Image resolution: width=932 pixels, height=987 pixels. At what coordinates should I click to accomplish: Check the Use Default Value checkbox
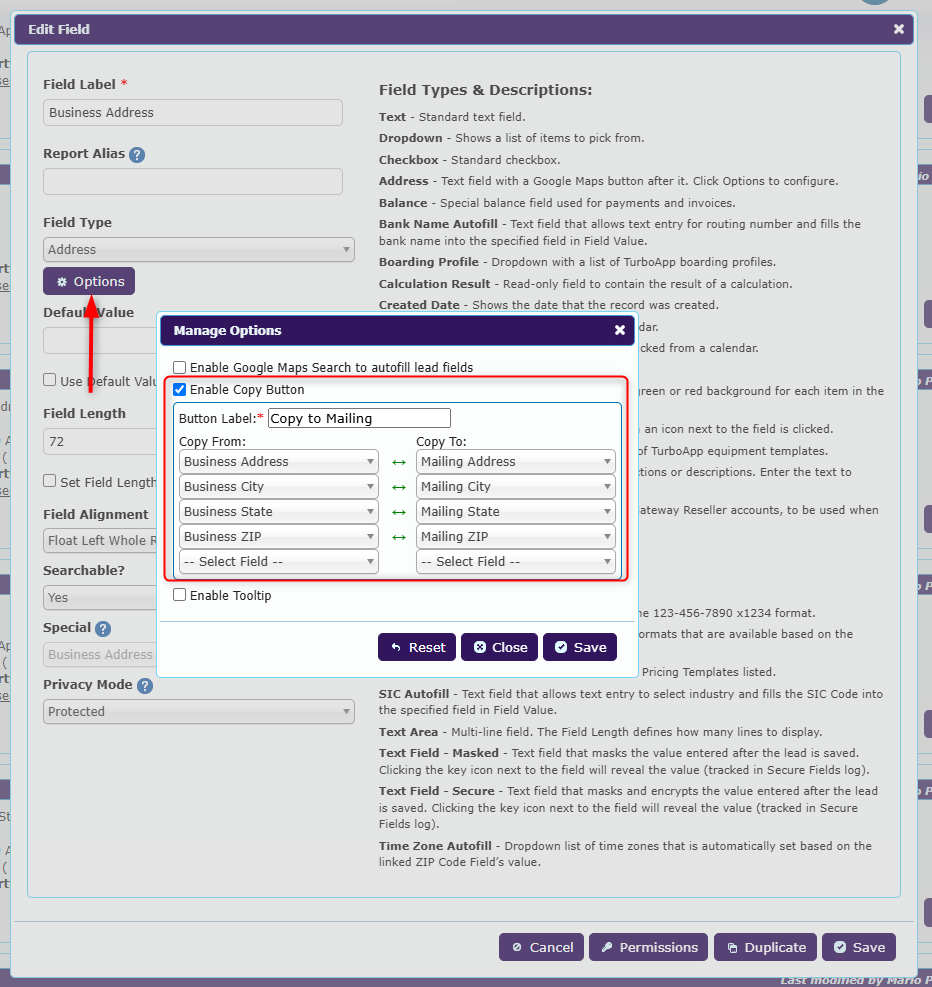click(50, 380)
